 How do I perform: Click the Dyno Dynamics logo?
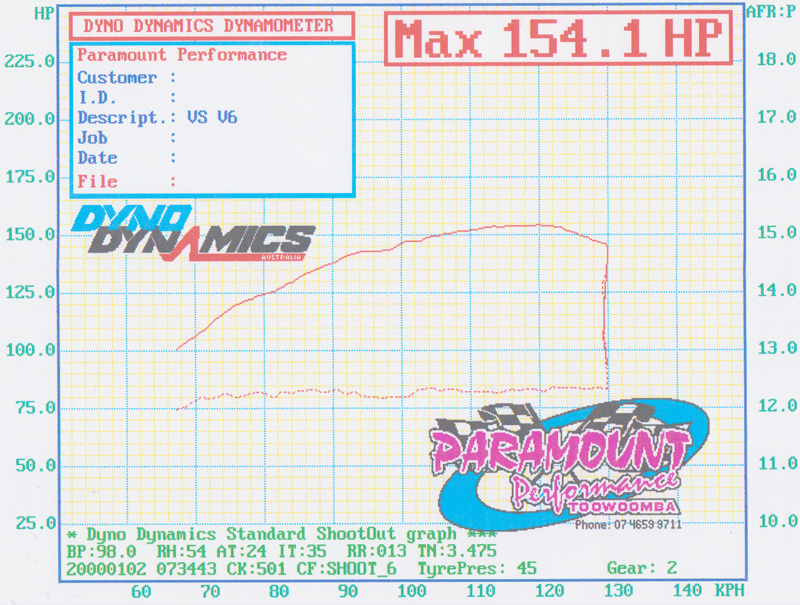[193, 233]
